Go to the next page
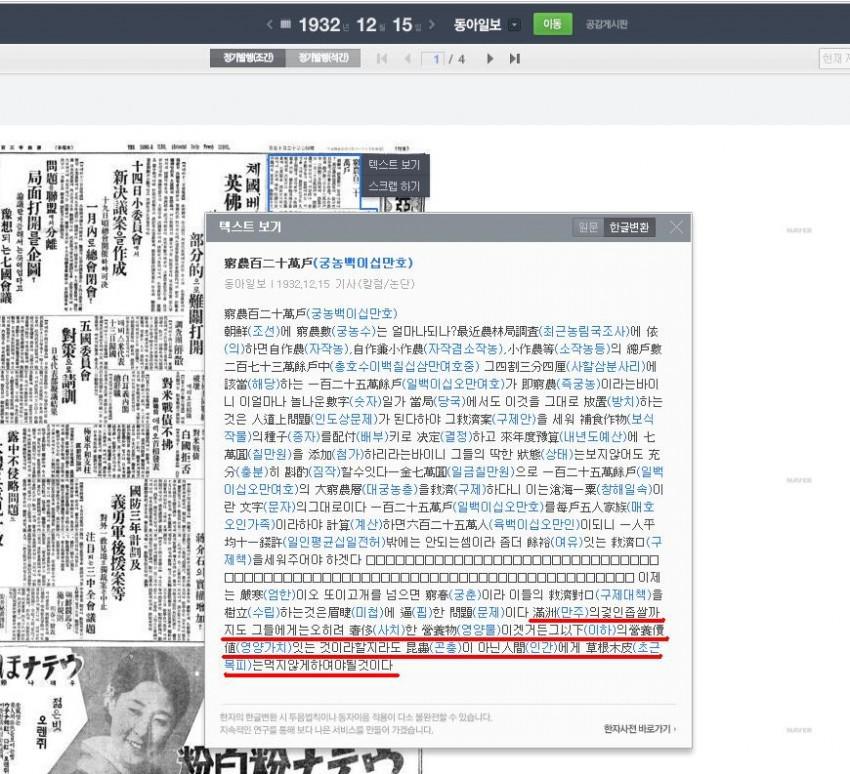The width and height of the screenshot is (850, 774). [489, 59]
